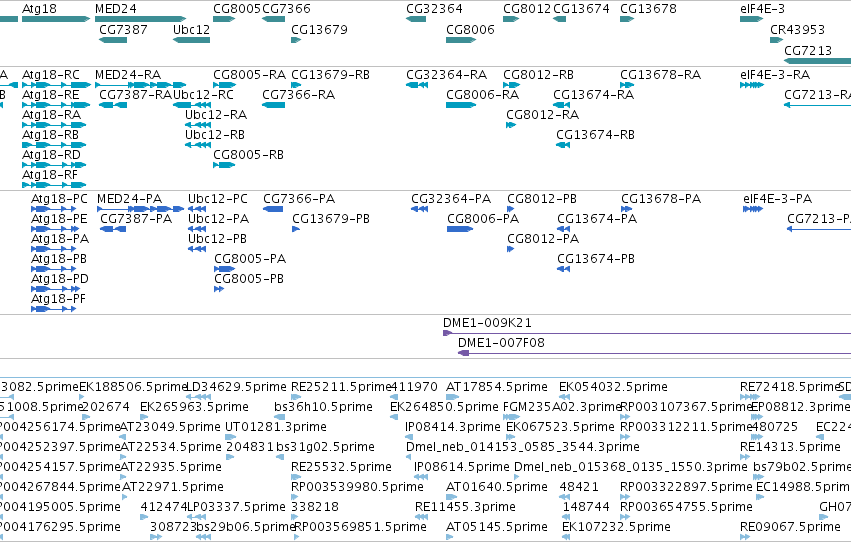Click the Ubc12-RA transcript glyph
Viewport: 851px width, 542px height.
(x=198, y=125)
